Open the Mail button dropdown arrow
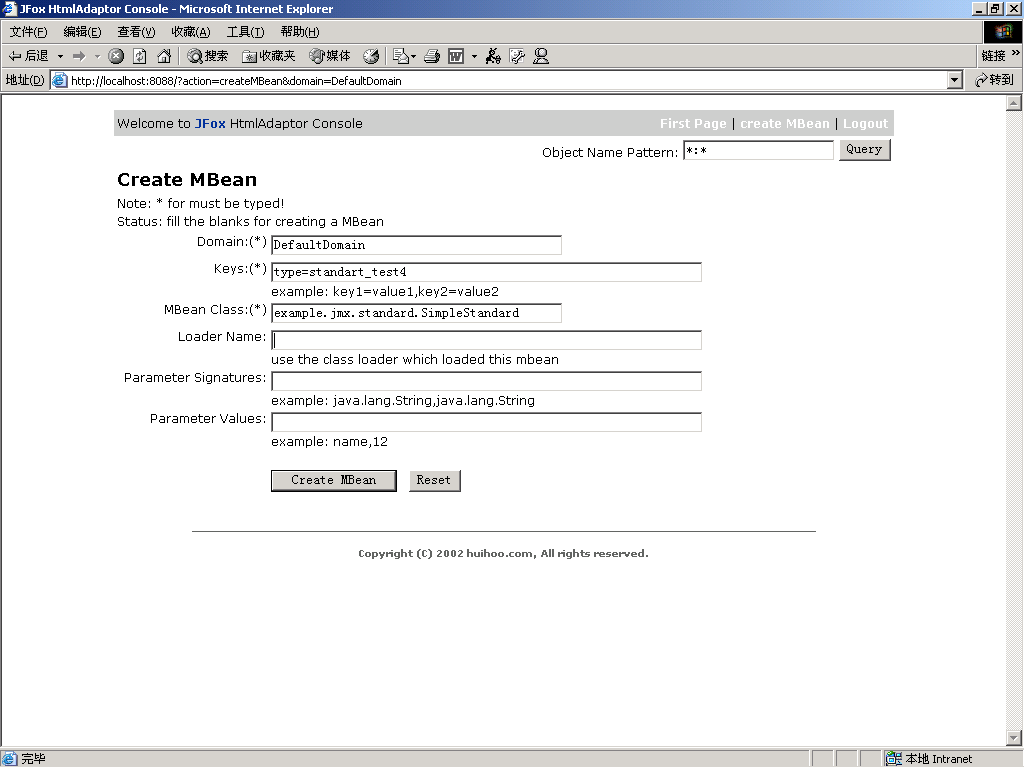 pos(413,56)
